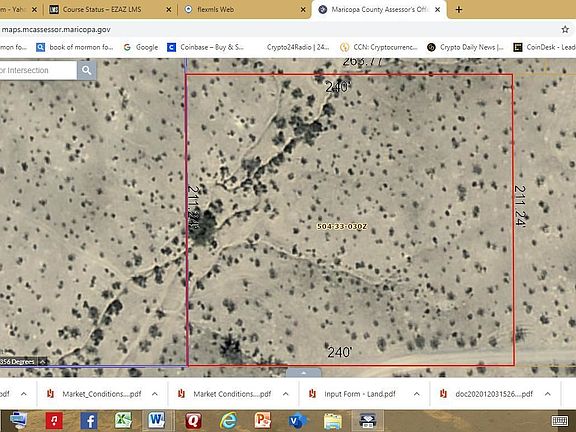
Task: Open a new browser tab
Action: [x=459, y=10]
